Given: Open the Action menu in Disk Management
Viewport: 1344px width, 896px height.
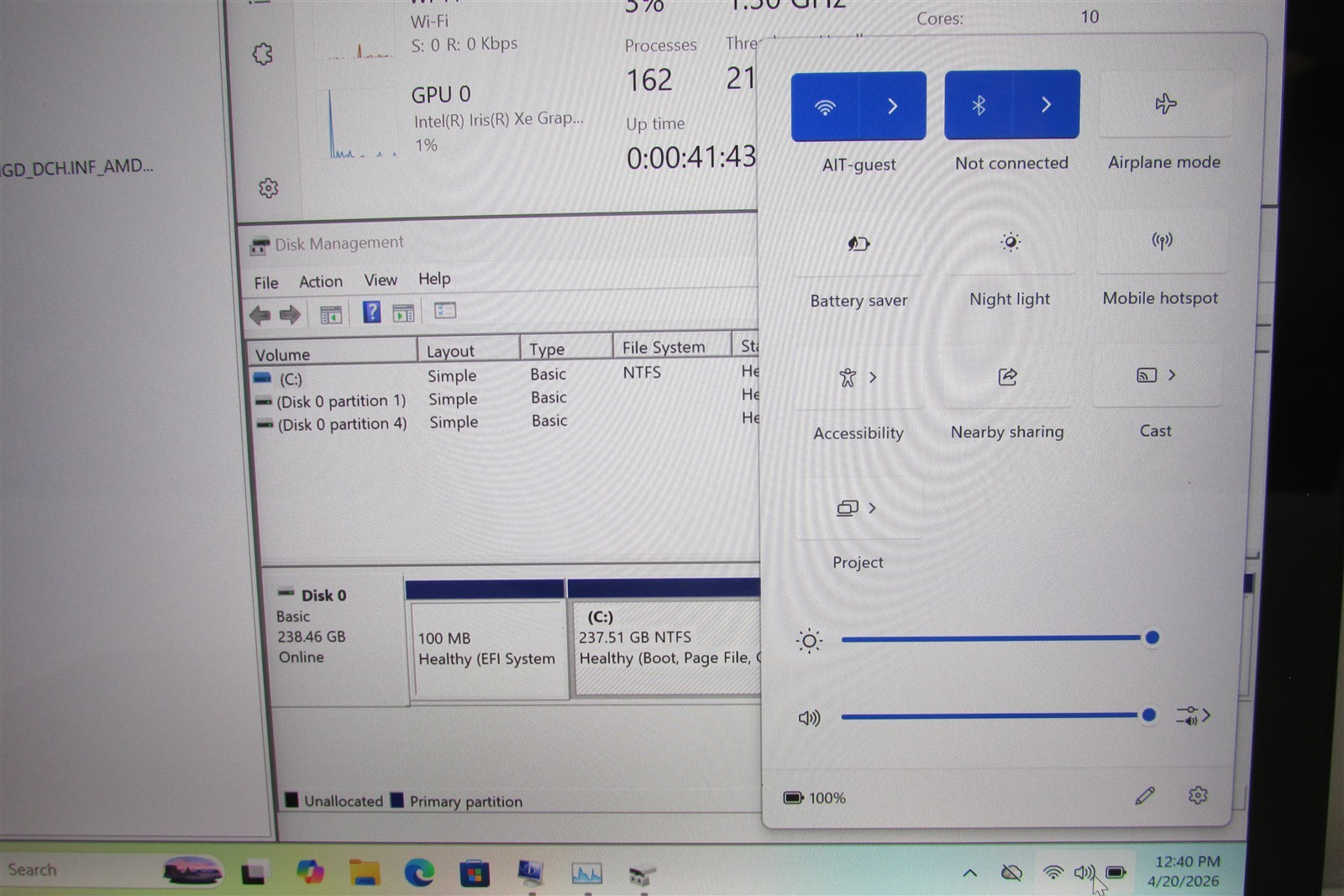Looking at the screenshot, I should point(321,281).
